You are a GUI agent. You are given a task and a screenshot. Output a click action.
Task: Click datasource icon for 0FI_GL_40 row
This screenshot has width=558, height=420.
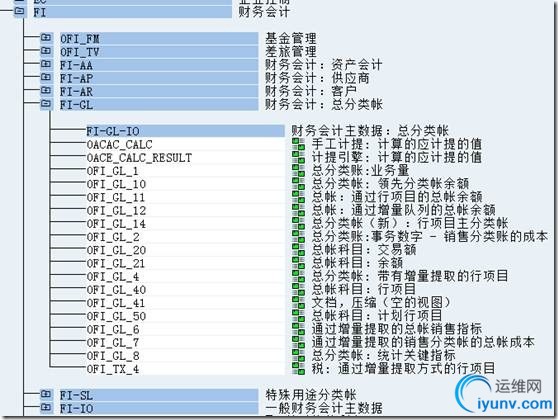298,289
